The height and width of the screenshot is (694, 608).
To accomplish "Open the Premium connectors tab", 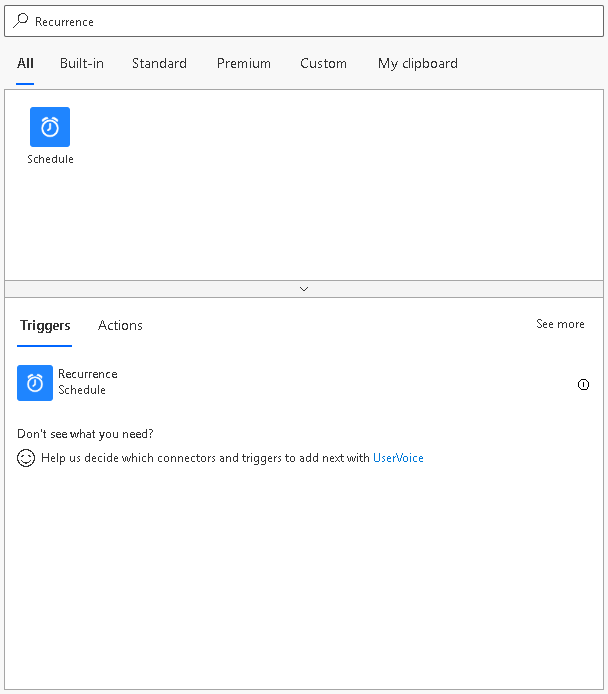I will pyautogui.click(x=244, y=63).
